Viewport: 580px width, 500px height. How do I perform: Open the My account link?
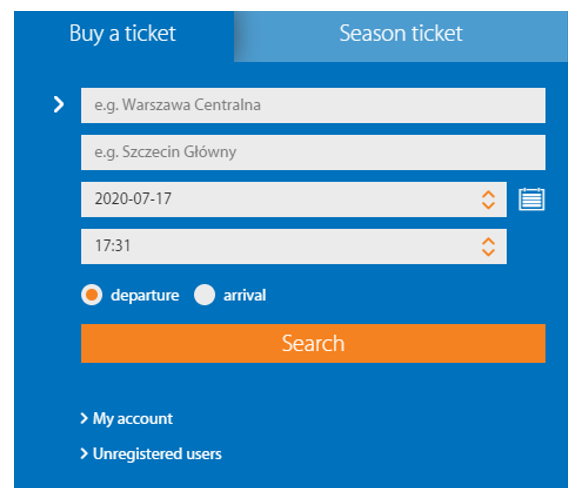pos(132,419)
